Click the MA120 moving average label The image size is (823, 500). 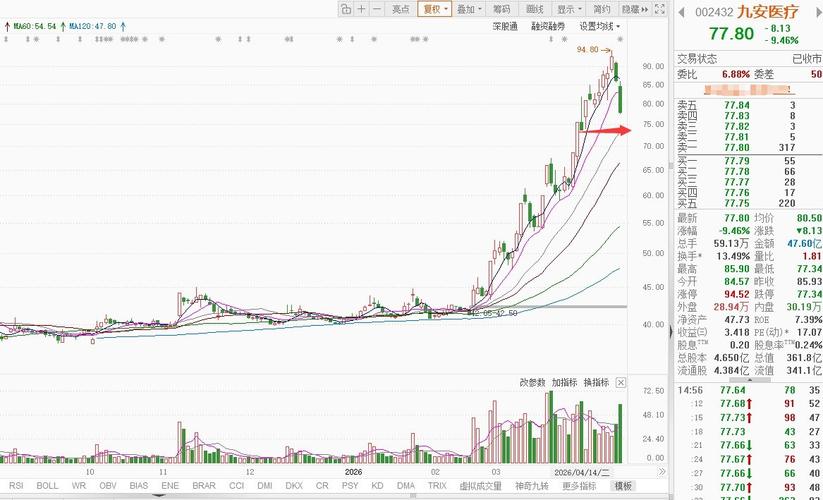(x=92, y=26)
